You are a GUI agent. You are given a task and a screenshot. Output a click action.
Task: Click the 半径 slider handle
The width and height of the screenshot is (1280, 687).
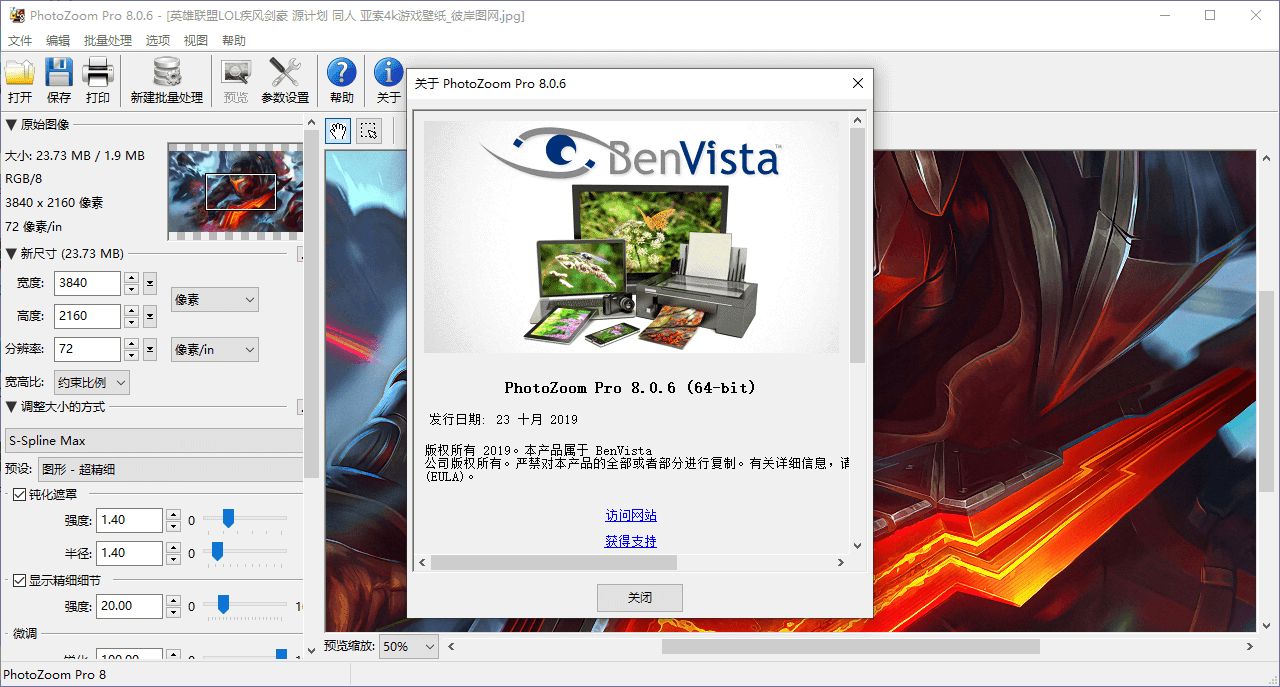tap(217, 551)
